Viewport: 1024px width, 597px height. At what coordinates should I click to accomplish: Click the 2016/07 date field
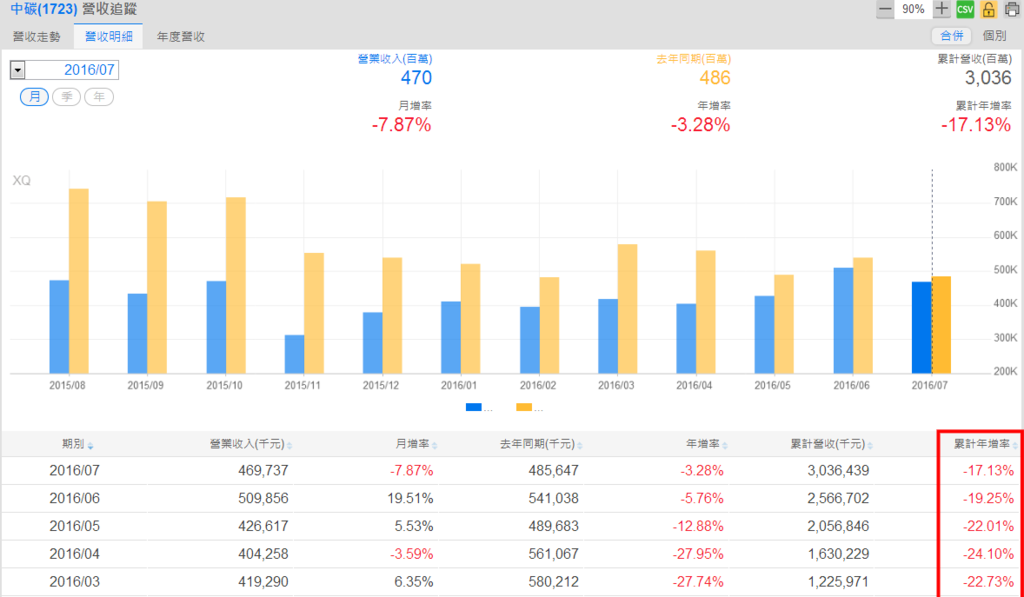[72, 70]
